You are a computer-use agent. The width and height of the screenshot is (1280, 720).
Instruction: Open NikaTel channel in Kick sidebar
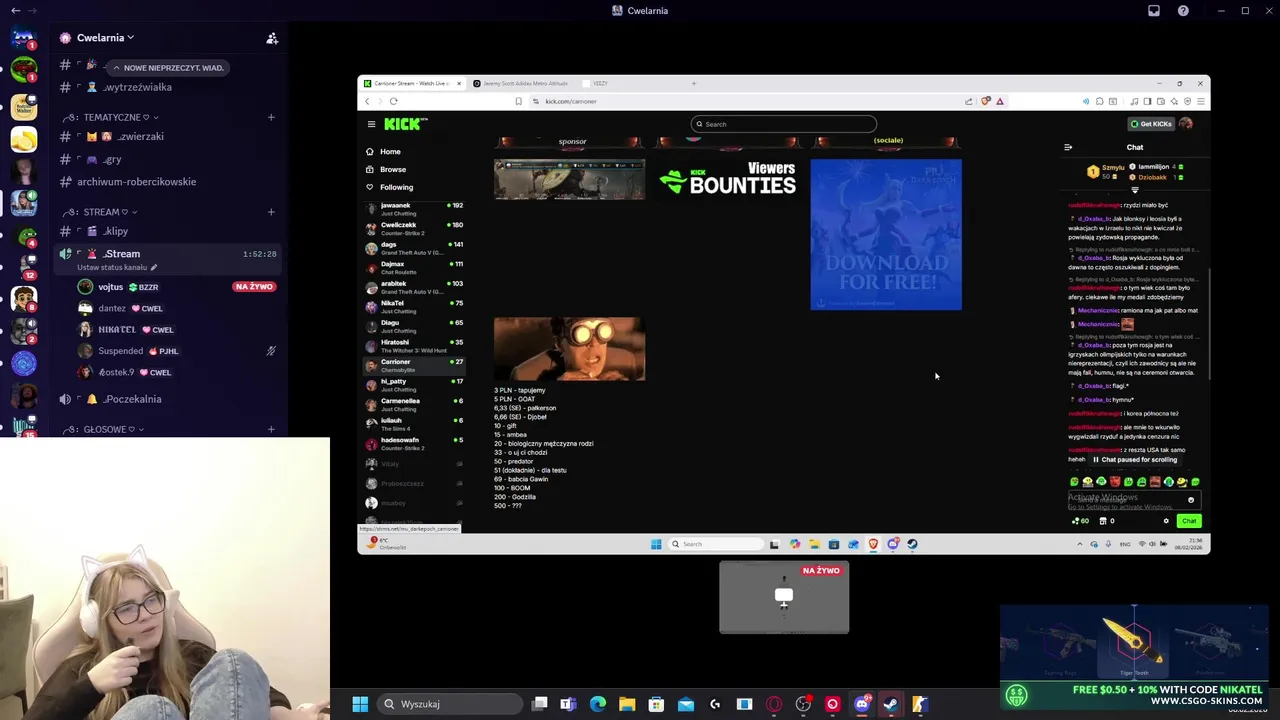(x=414, y=306)
